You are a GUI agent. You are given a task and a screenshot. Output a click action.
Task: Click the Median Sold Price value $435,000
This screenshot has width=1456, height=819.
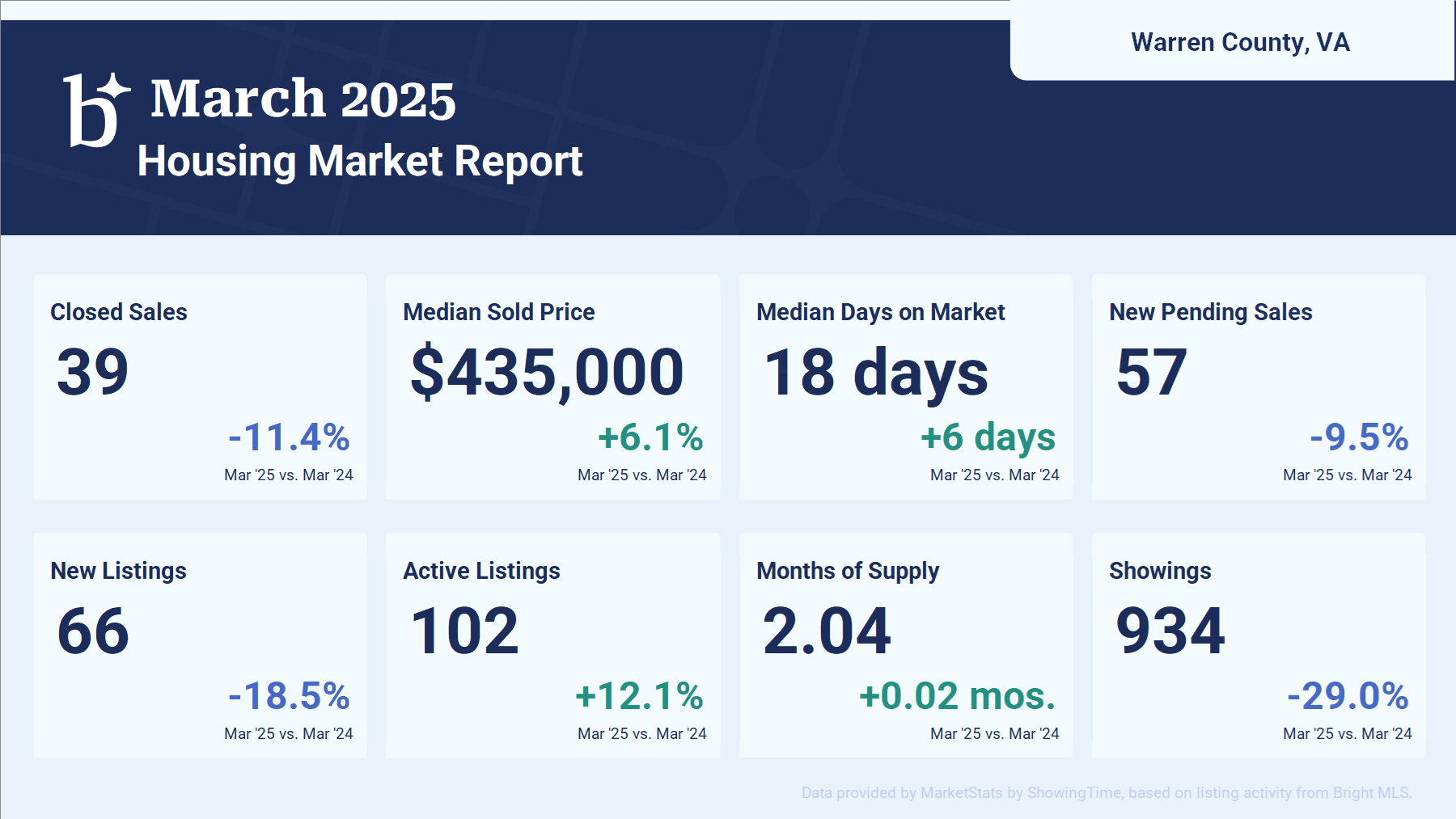(547, 372)
